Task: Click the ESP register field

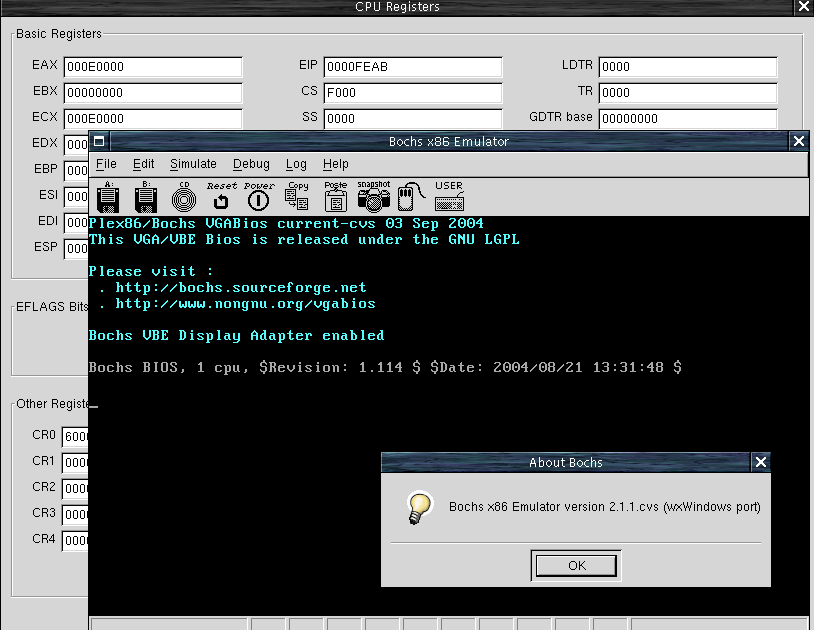Action: pos(76,249)
